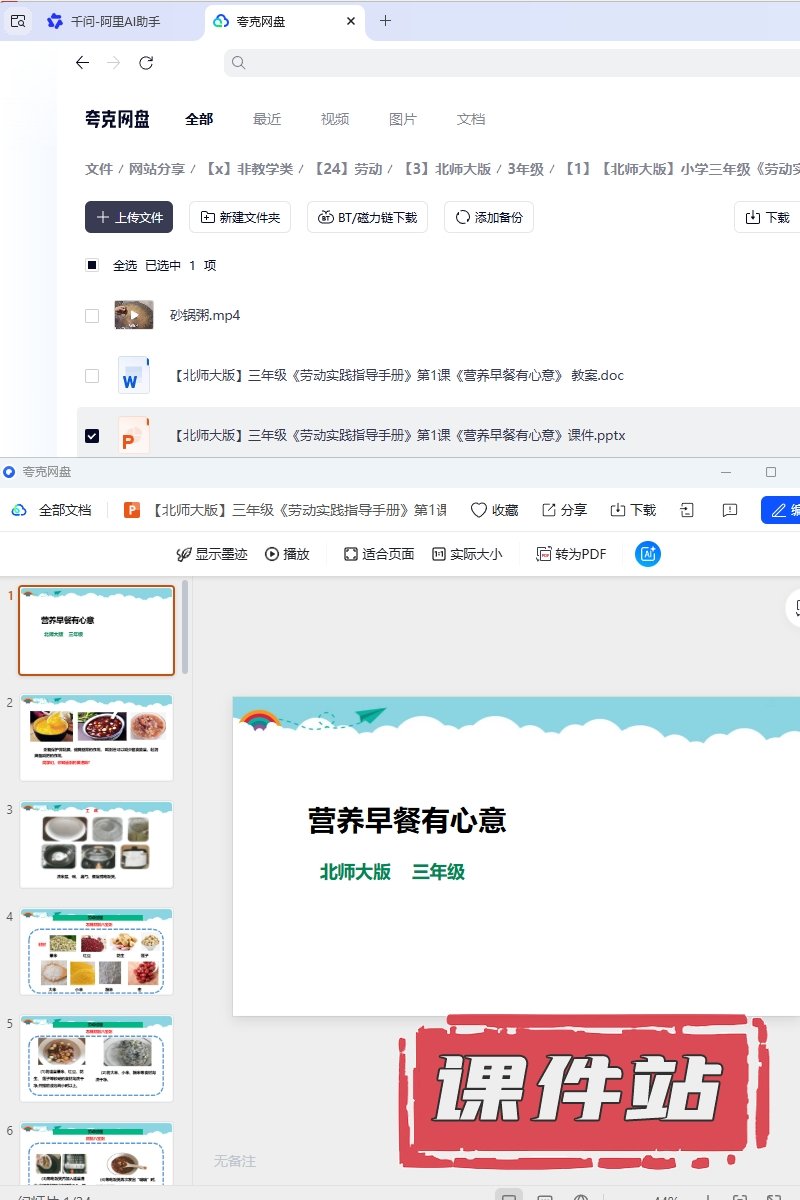Click the Convert to PDF (转为PDF) button
Screen dimensions: 800x1200
pyautogui.click(x=571, y=554)
